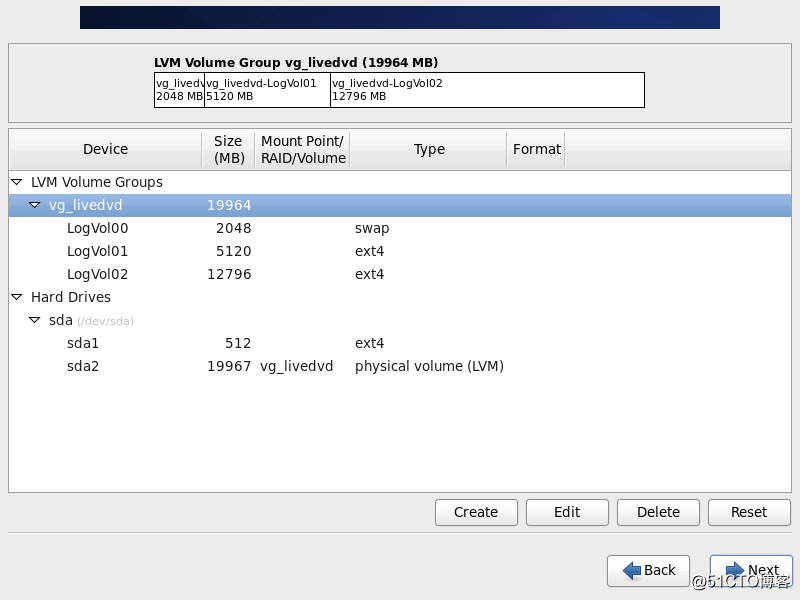Click the Format column header
800x600 pixels.
click(536, 149)
